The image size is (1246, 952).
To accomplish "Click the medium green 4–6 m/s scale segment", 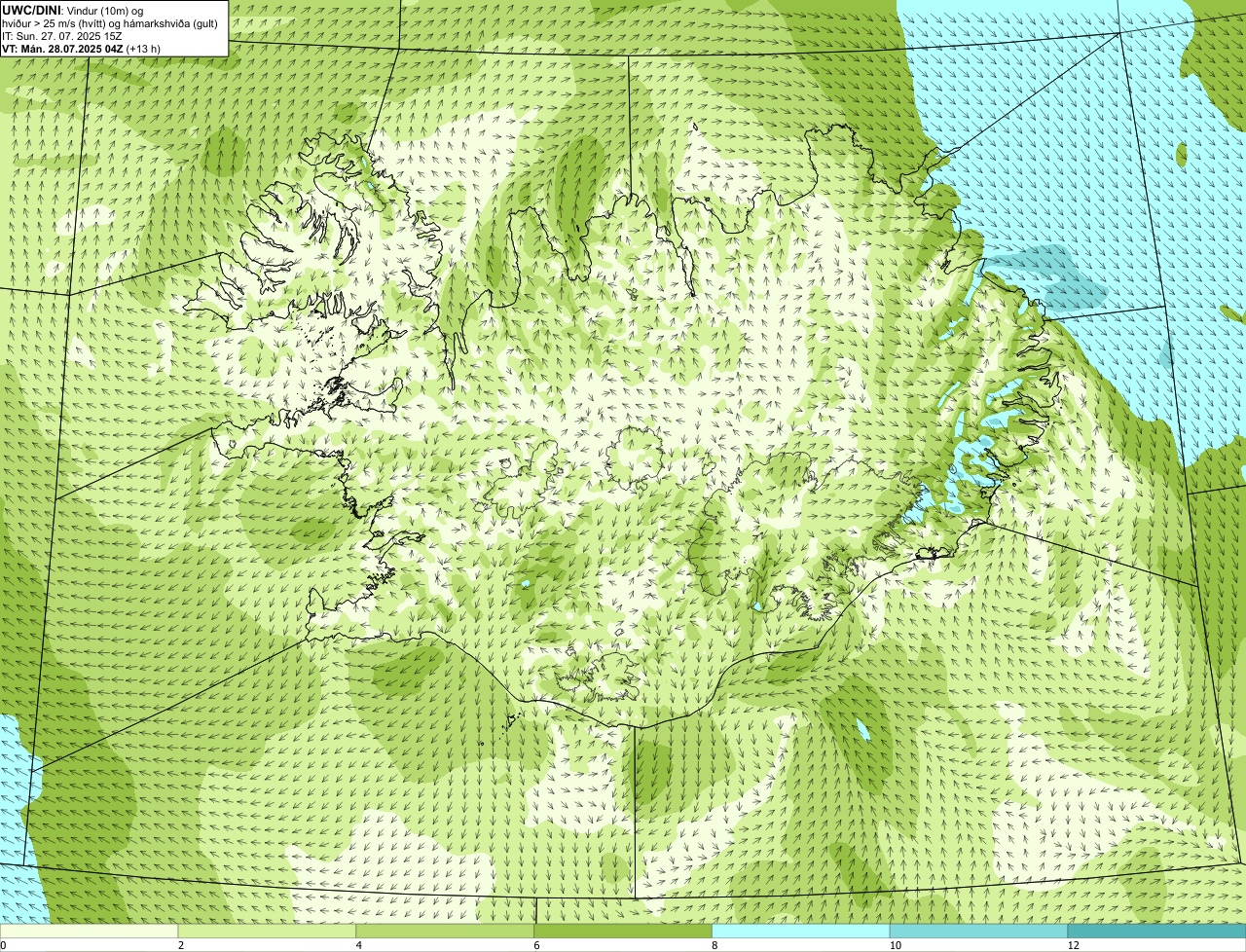I will [446, 932].
